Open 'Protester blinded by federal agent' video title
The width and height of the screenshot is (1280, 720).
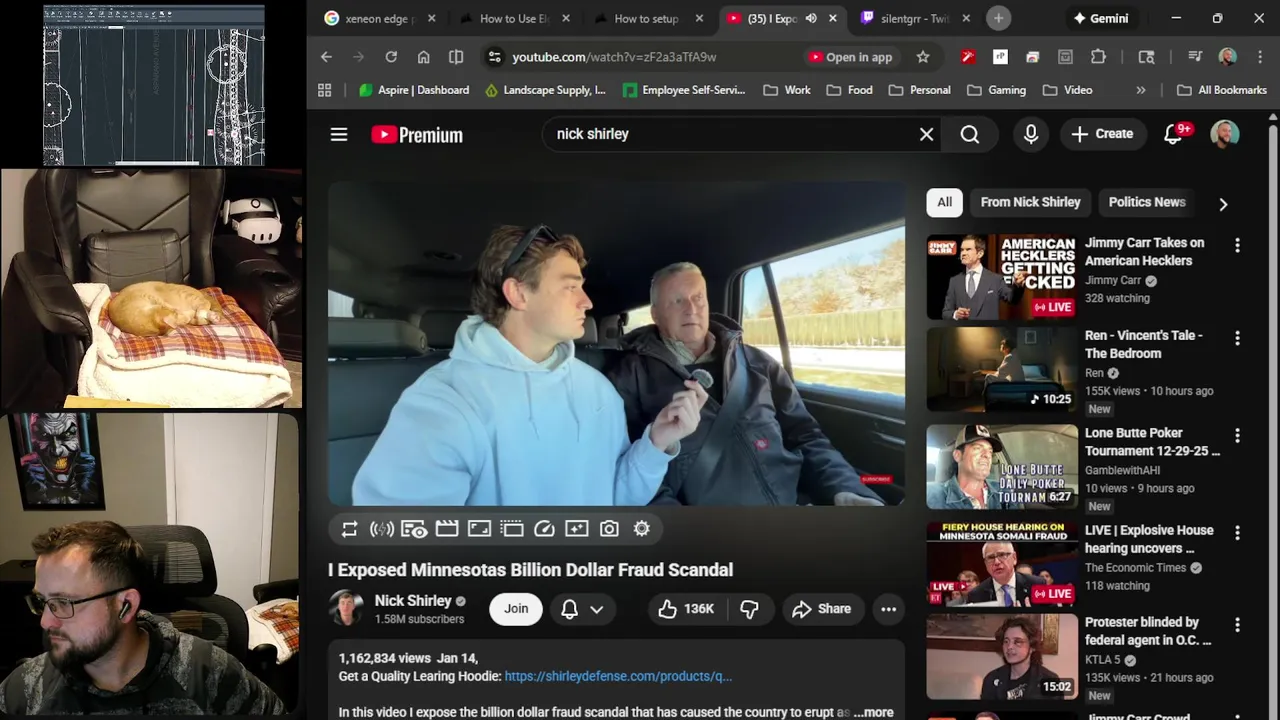(x=1148, y=631)
